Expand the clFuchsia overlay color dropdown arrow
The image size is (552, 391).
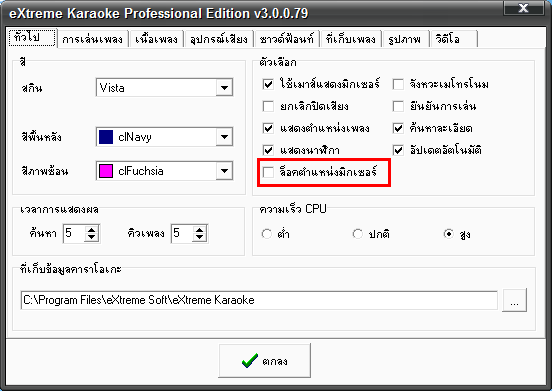coord(224,171)
